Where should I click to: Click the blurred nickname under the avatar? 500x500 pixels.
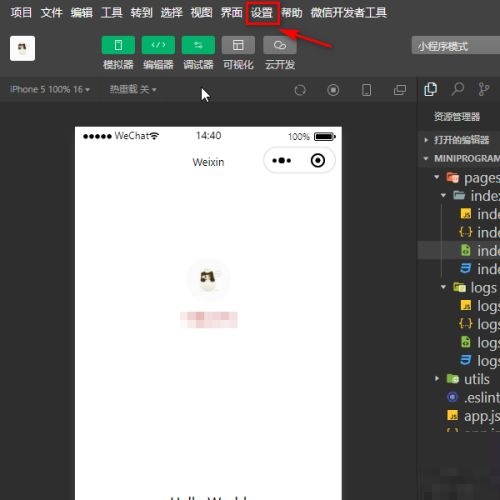(209, 320)
